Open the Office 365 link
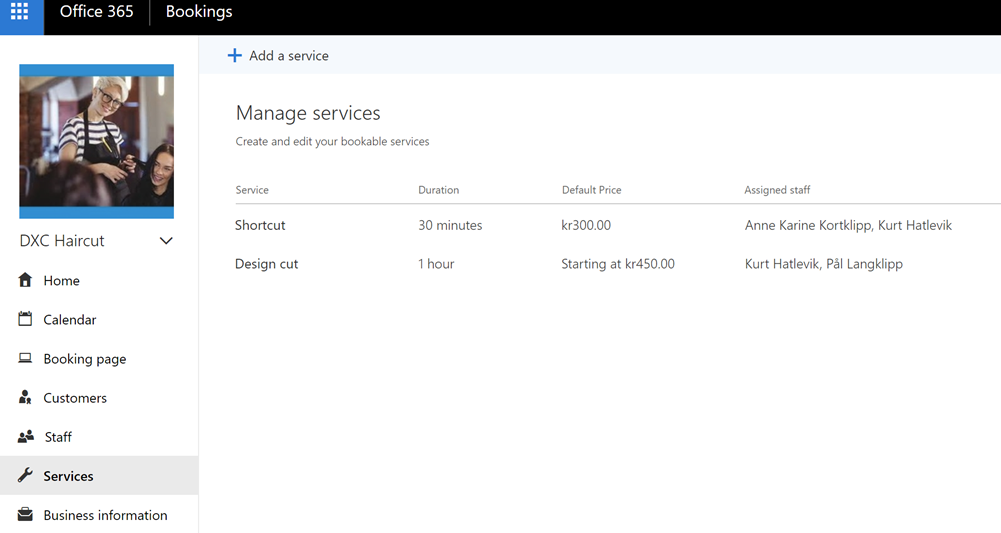 (96, 12)
